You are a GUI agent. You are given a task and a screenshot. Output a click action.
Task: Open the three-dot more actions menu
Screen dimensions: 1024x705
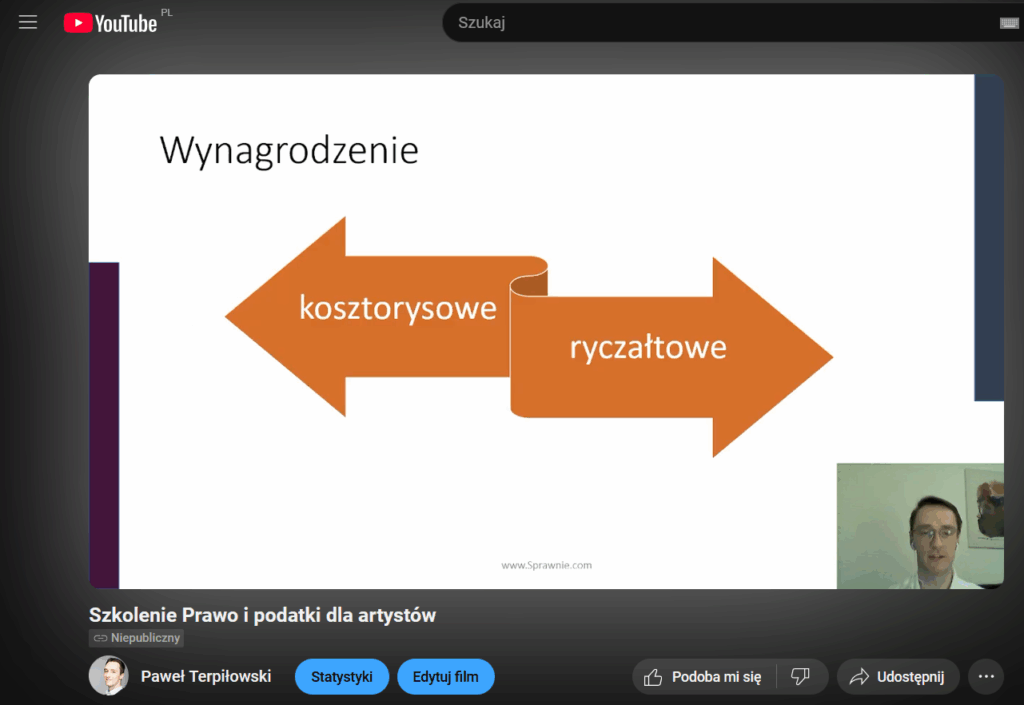(x=986, y=677)
